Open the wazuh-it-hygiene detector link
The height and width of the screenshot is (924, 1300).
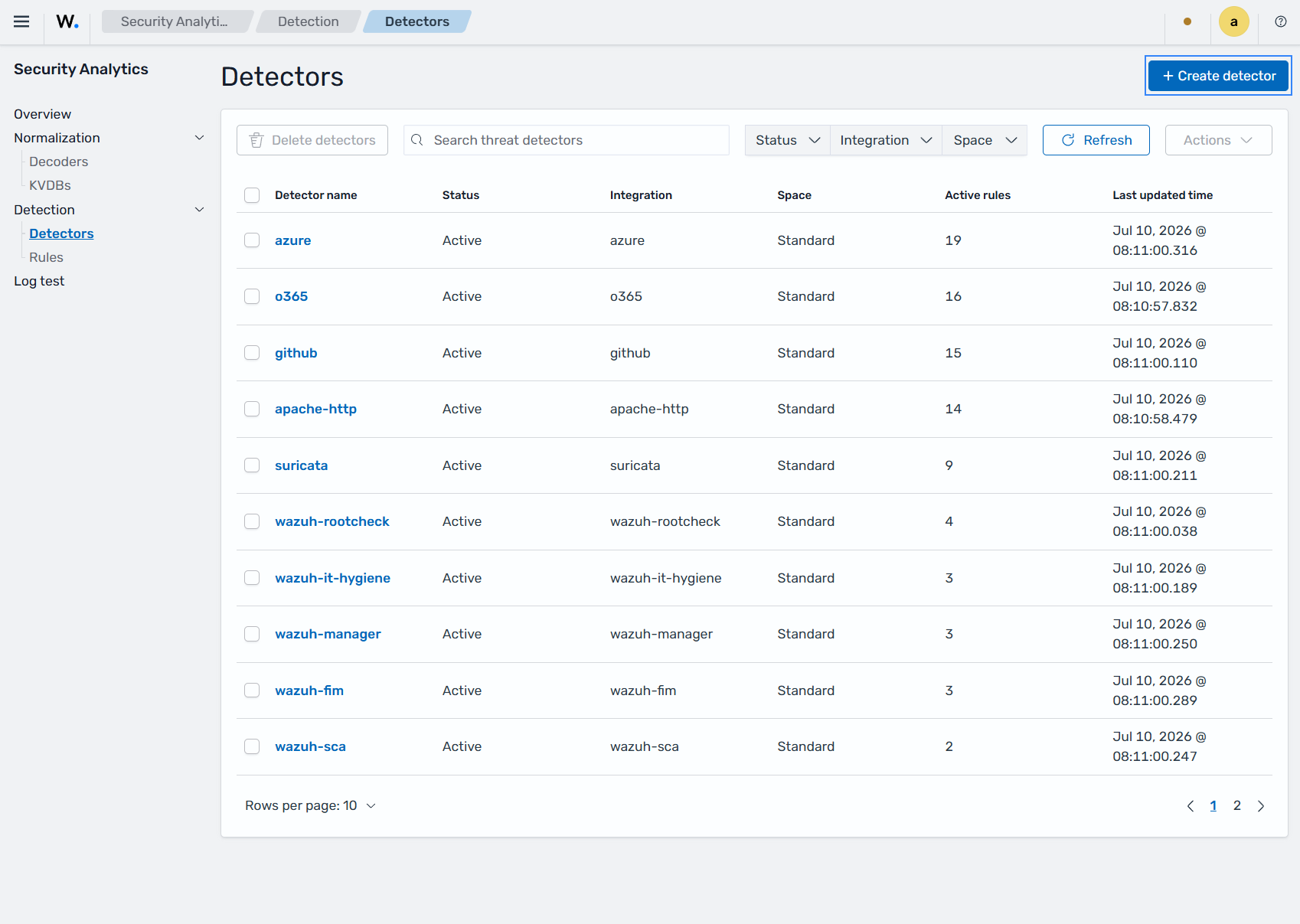point(332,578)
